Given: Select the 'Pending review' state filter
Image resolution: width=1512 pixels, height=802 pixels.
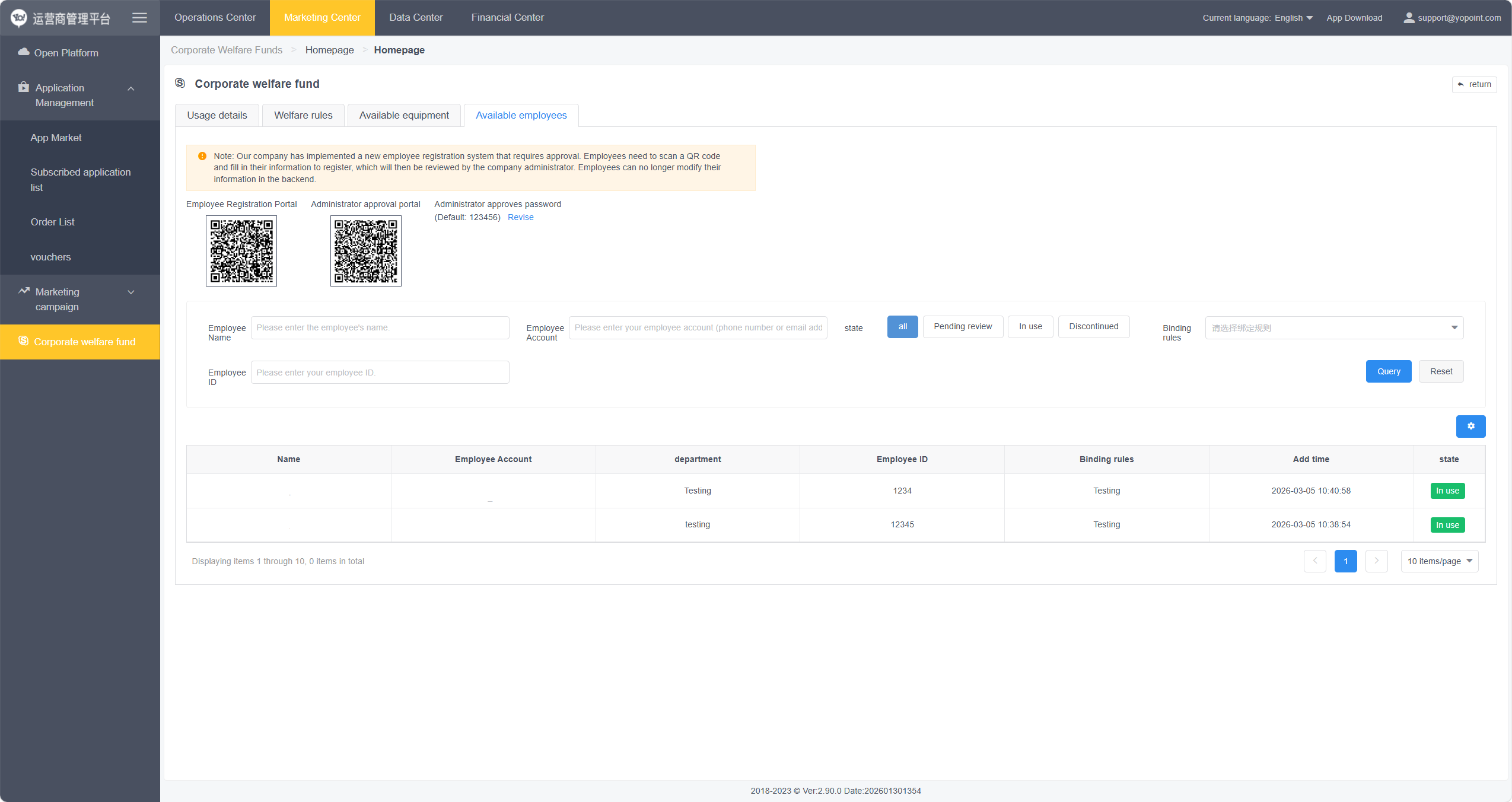Looking at the screenshot, I should tap(963, 327).
